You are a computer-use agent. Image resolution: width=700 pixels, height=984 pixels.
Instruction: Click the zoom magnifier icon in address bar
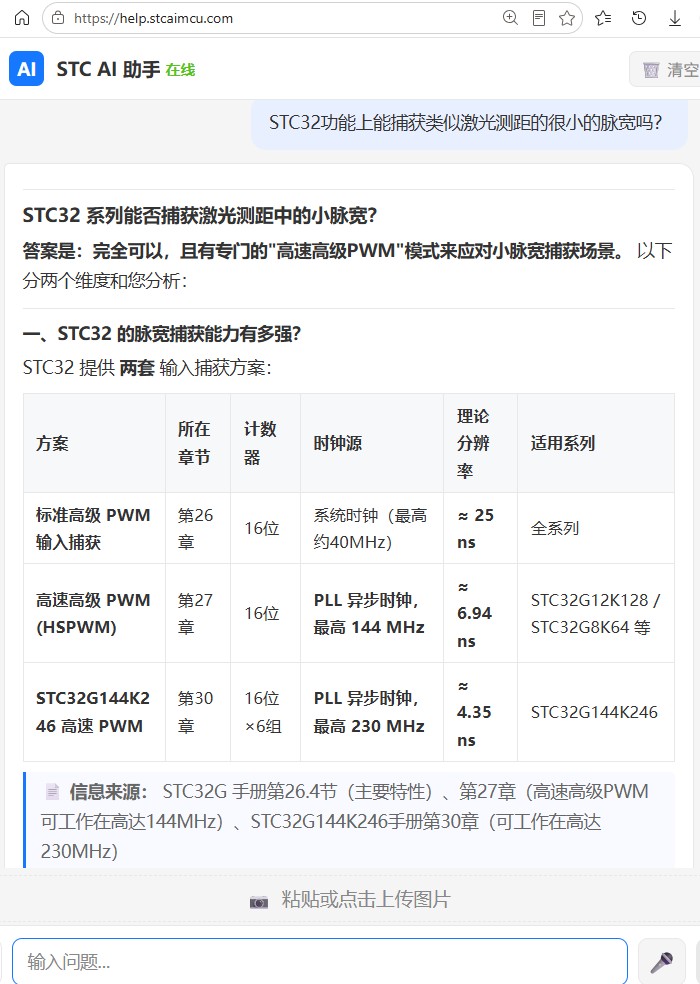510,18
